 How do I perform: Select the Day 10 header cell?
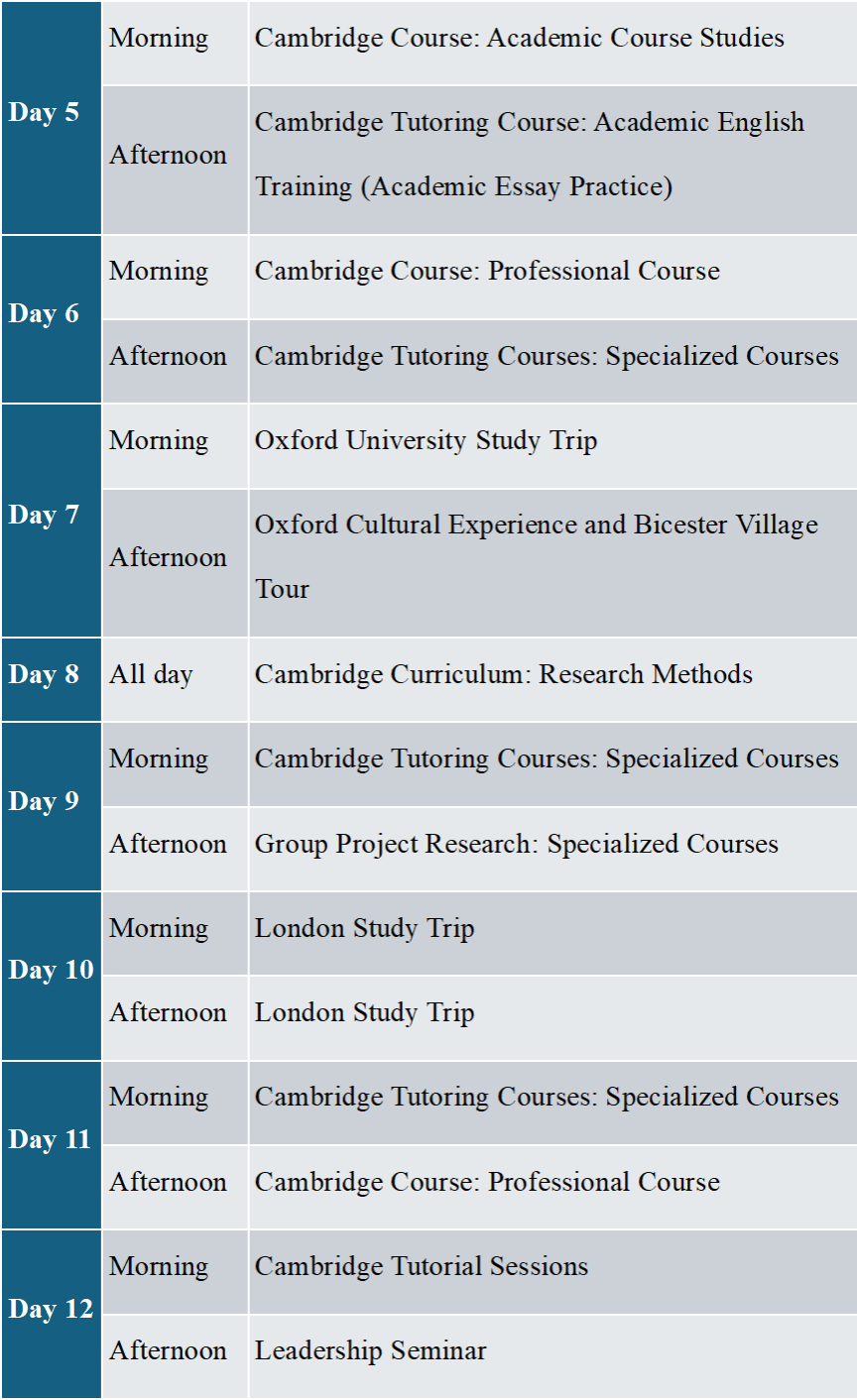(x=50, y=971)
